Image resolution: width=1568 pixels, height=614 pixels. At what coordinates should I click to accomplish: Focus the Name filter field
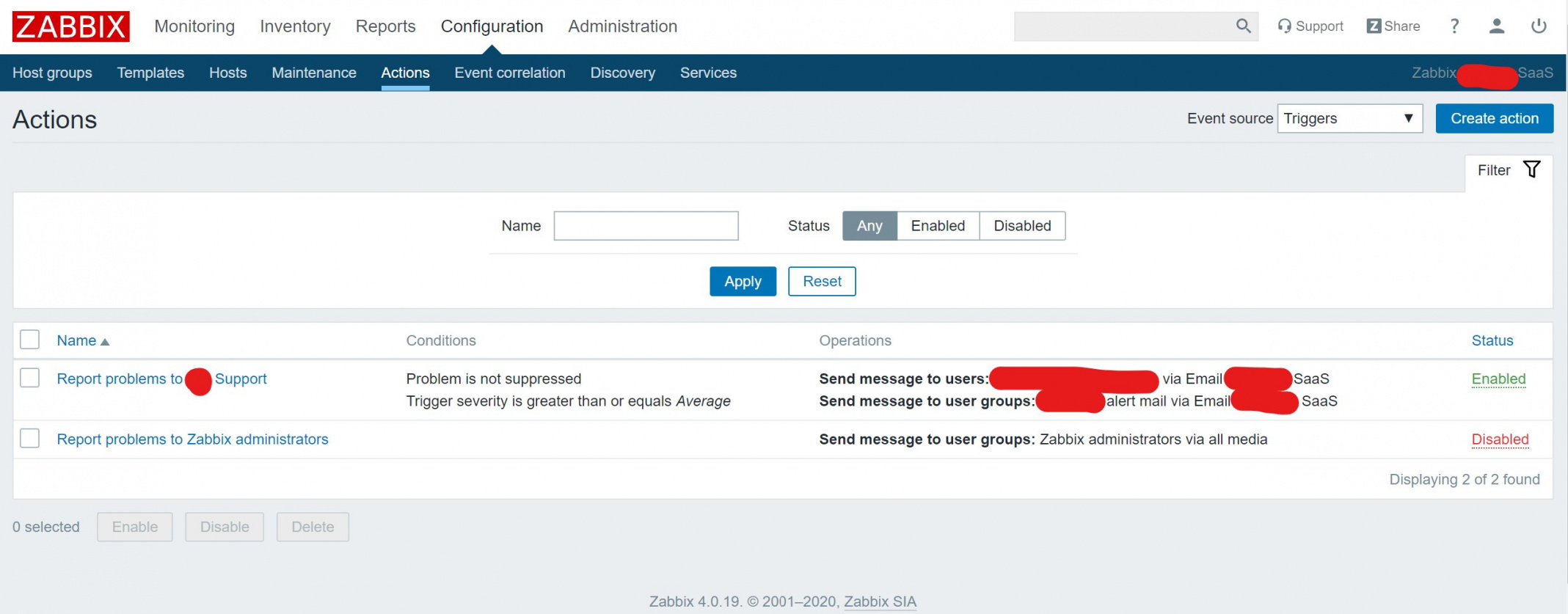(x=646, y=226)
